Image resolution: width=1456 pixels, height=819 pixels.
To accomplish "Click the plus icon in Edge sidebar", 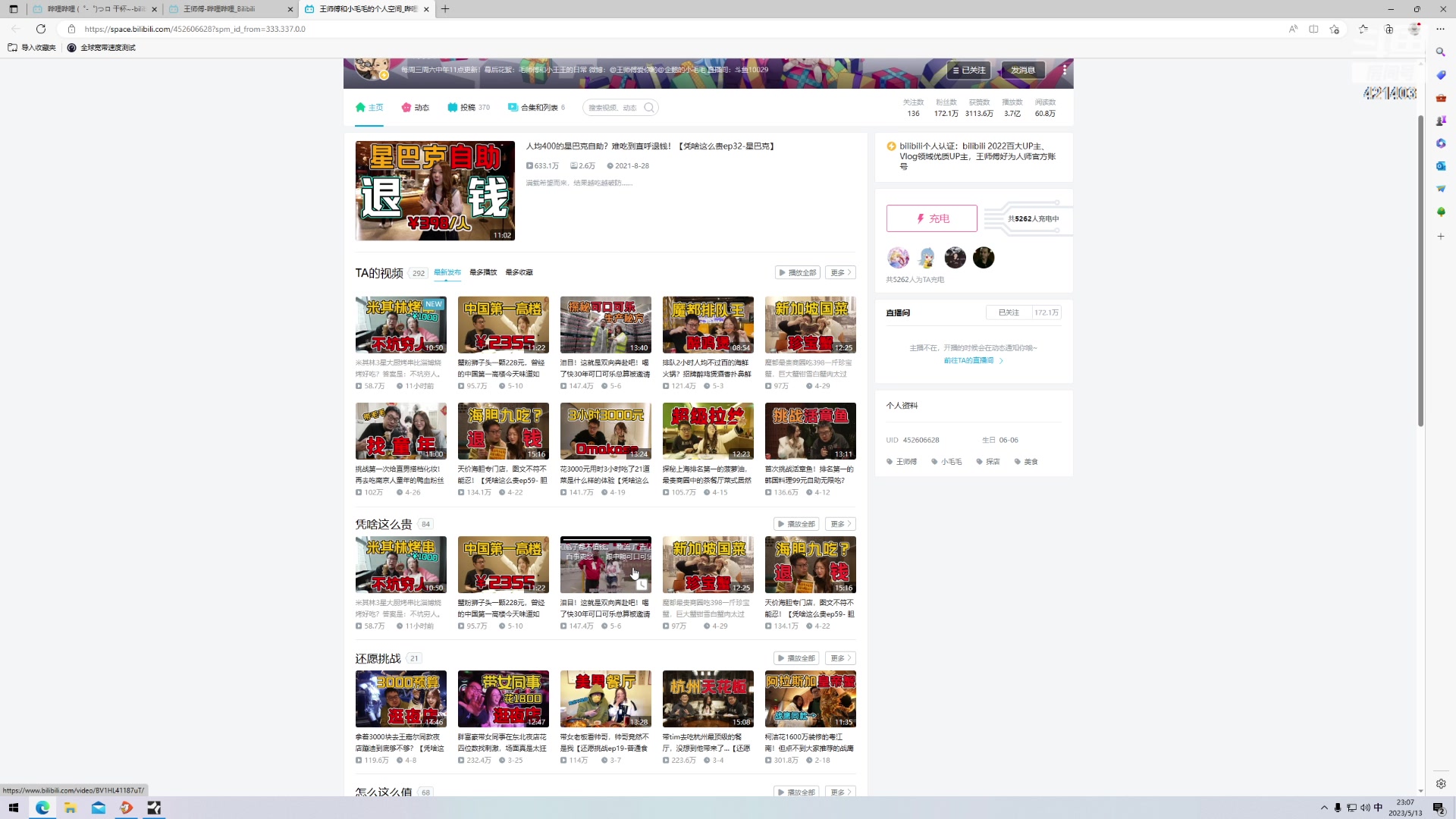I will [1441, 237].
